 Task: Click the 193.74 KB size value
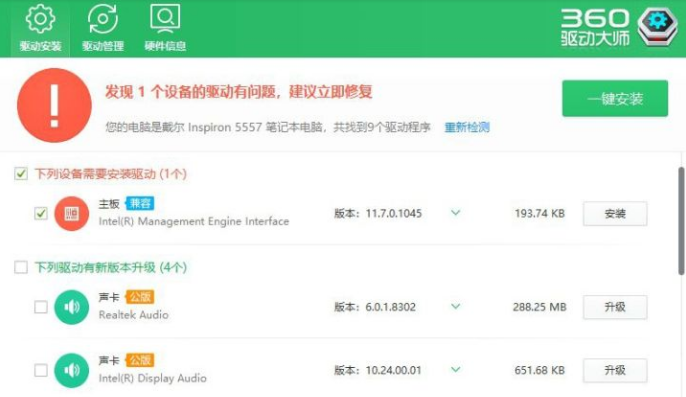(x=539, y=214)
